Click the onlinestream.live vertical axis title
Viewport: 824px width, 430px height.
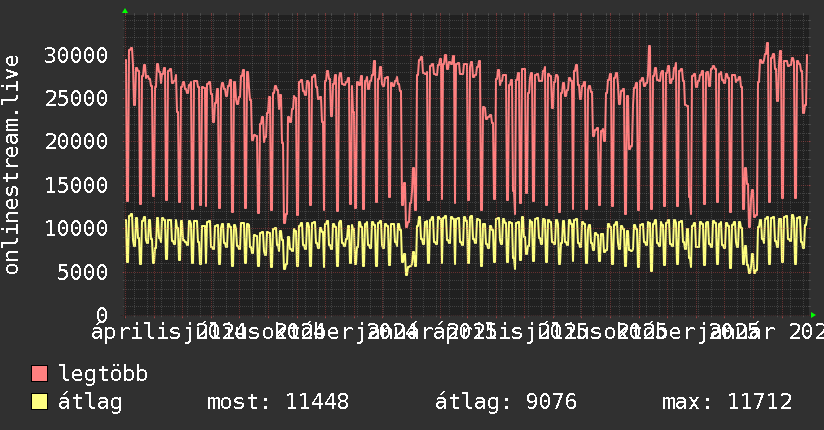click(x=11, y=165)
